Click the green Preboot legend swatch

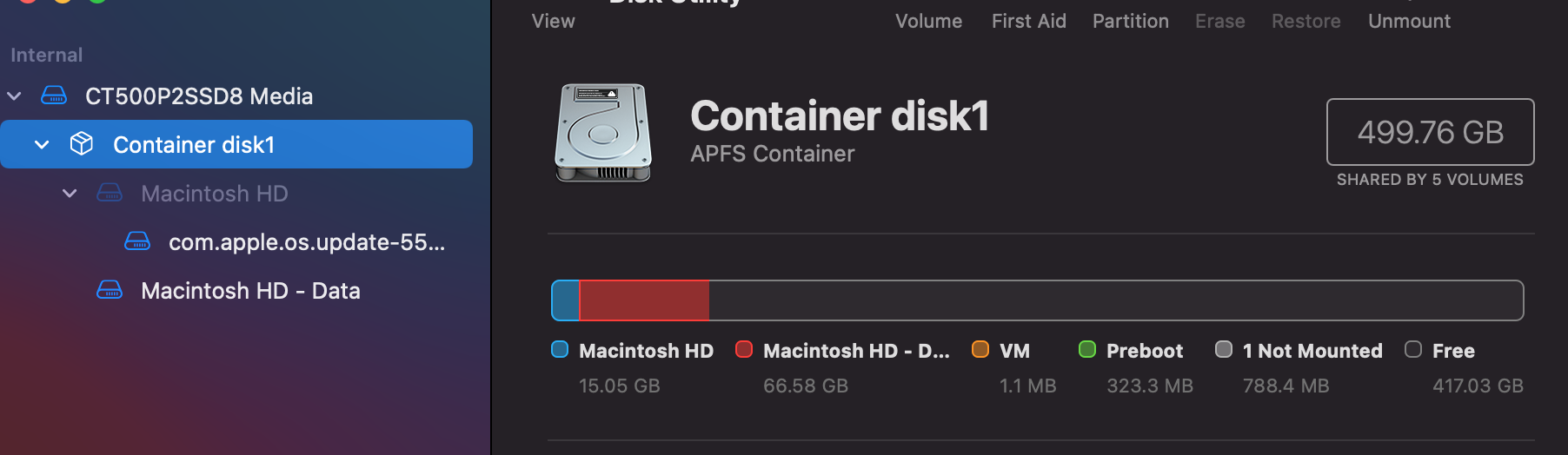1087,350
